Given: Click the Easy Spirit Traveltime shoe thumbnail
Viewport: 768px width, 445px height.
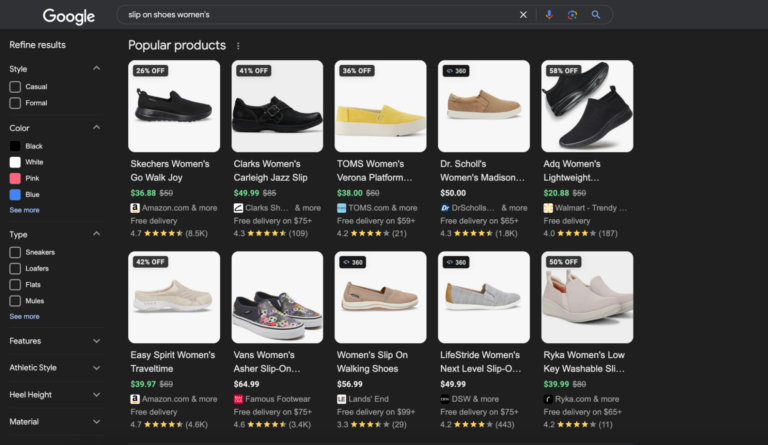Looking at the screenshot, I should click(174, 297).
